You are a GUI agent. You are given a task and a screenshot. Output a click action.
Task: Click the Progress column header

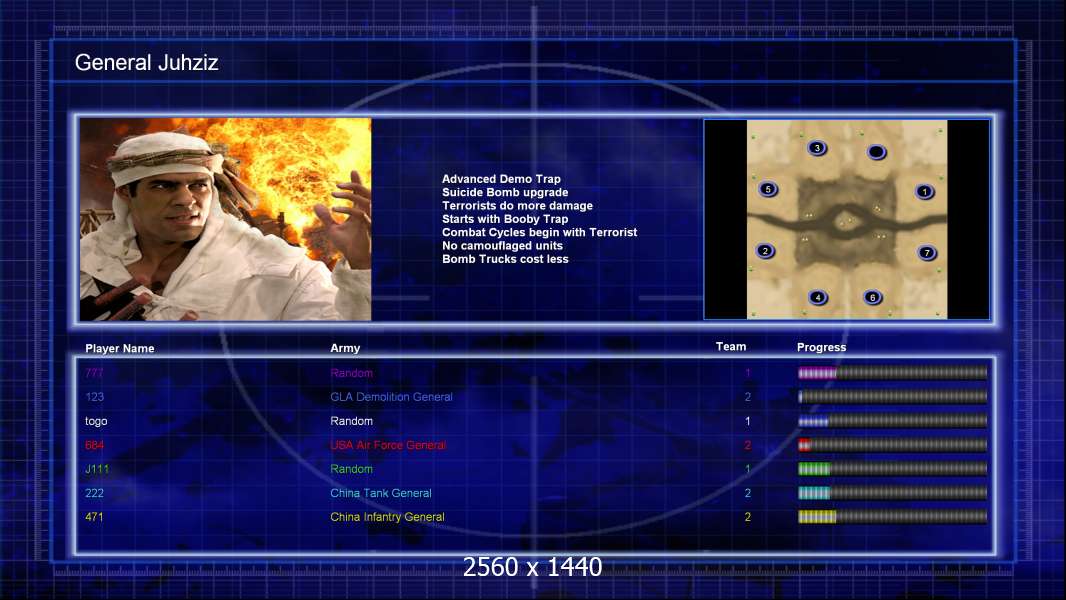(821, 347)
